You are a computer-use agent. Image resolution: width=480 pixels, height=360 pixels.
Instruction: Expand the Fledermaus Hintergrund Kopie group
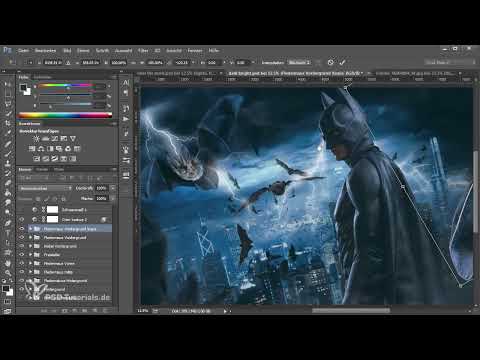(30, 229)
